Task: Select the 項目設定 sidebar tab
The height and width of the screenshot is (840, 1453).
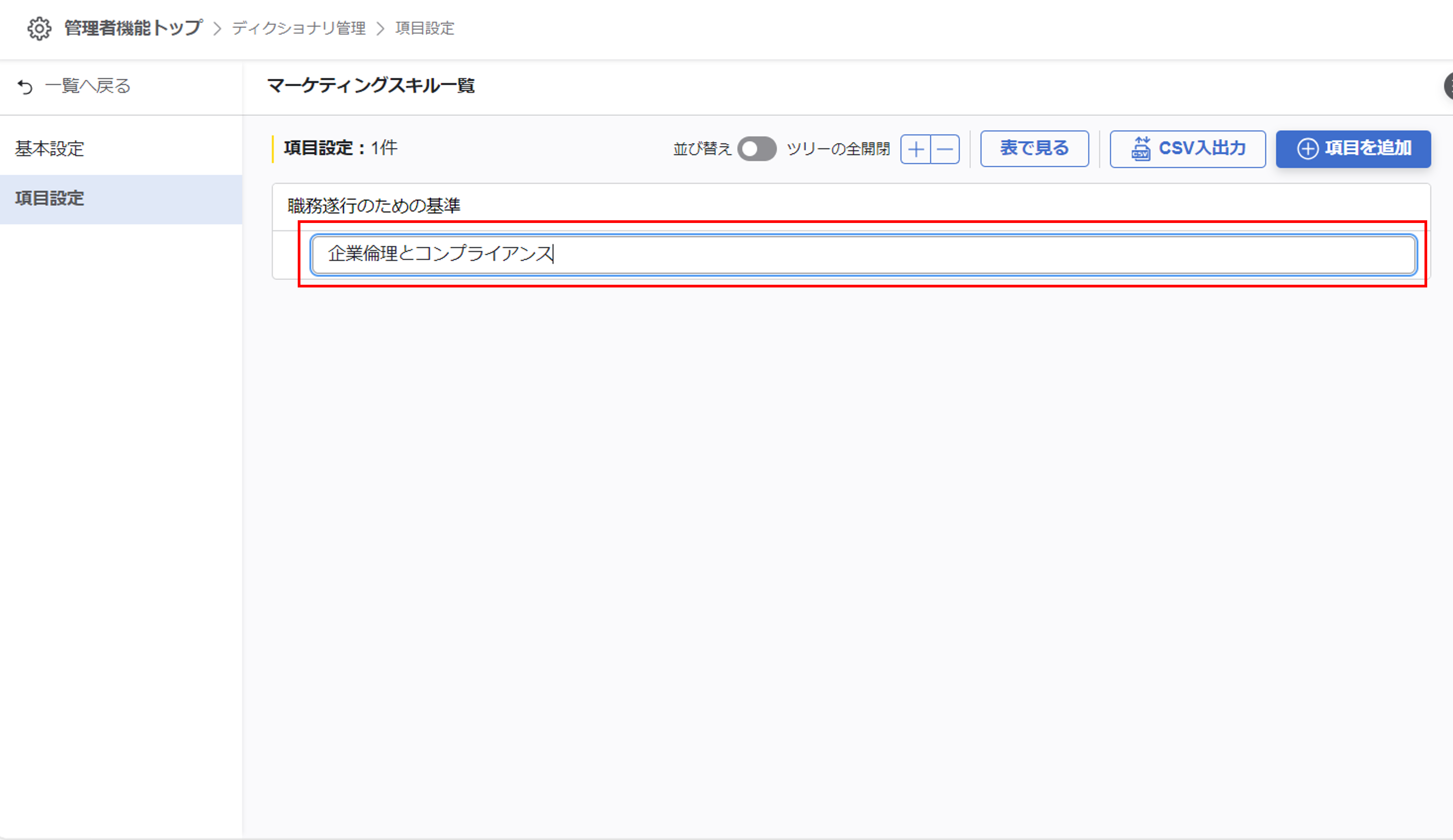Action: [x=50, y=198]
